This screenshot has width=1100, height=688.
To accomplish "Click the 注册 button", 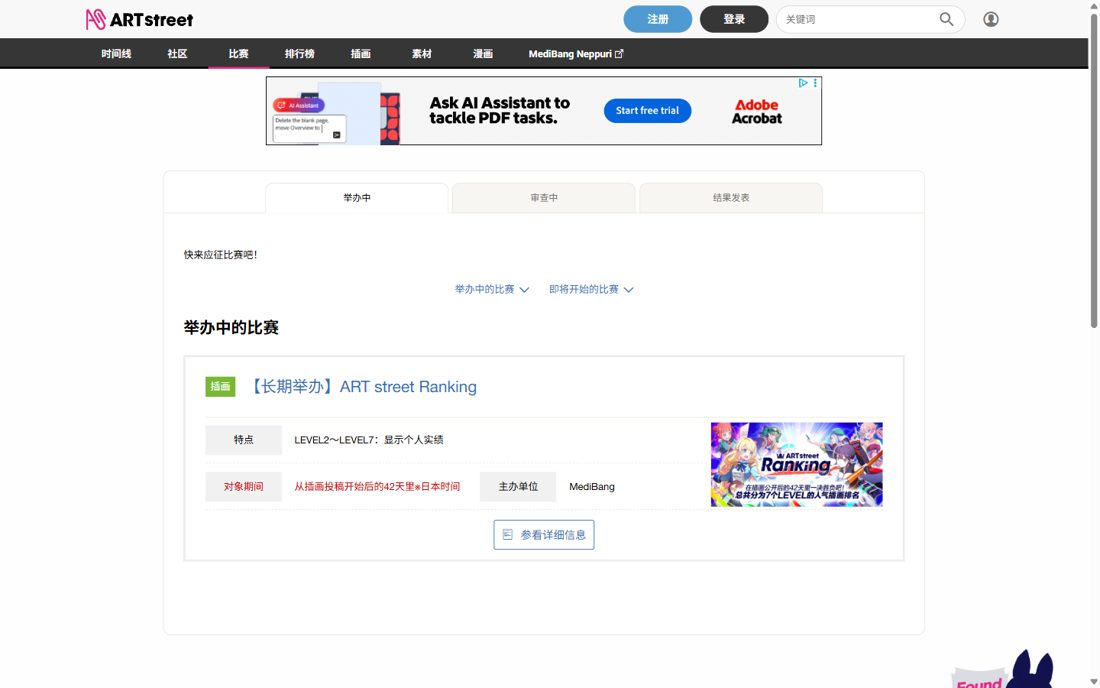I will pos(658,19).
